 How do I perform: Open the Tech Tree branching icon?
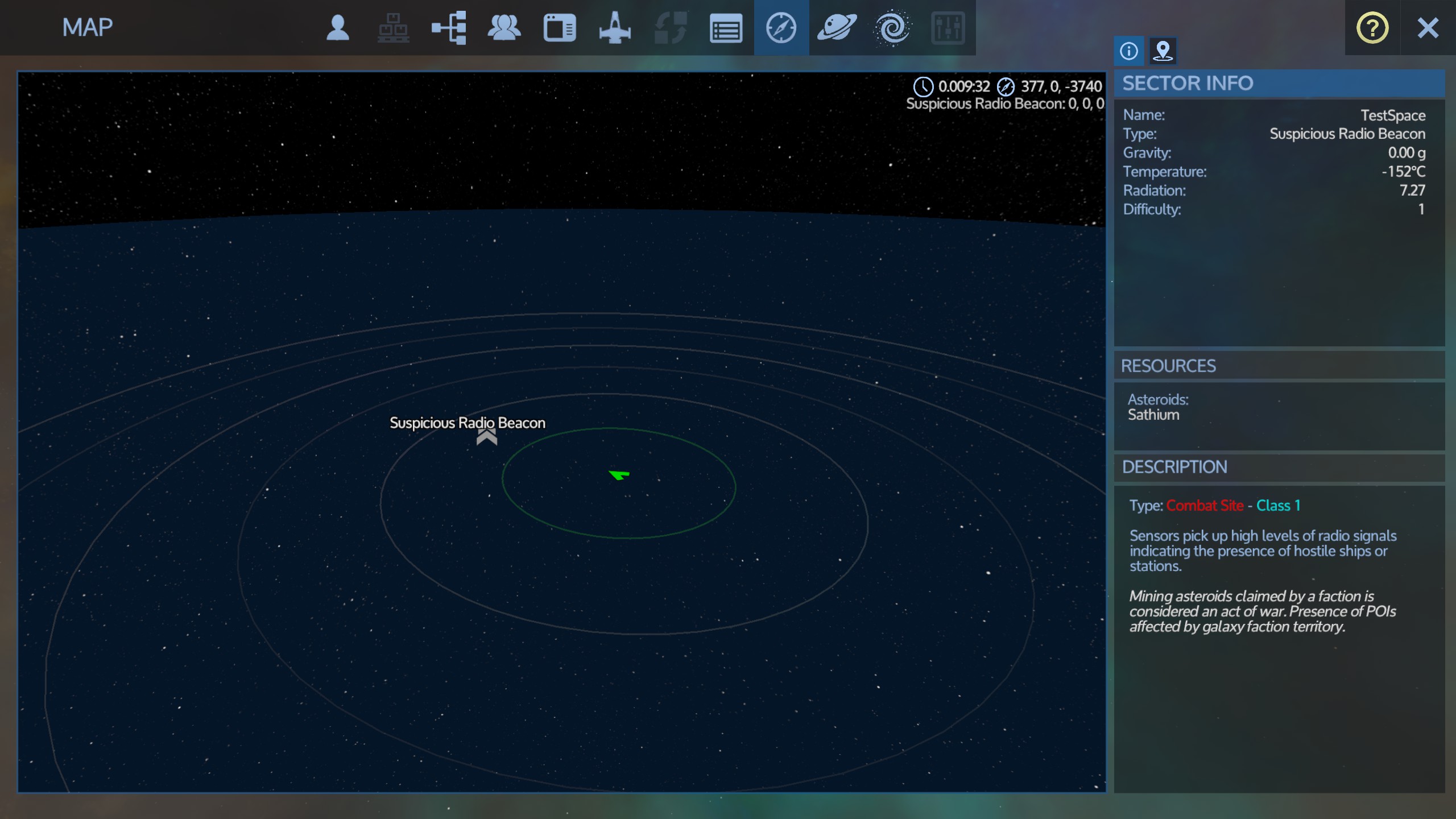[449, 28]
